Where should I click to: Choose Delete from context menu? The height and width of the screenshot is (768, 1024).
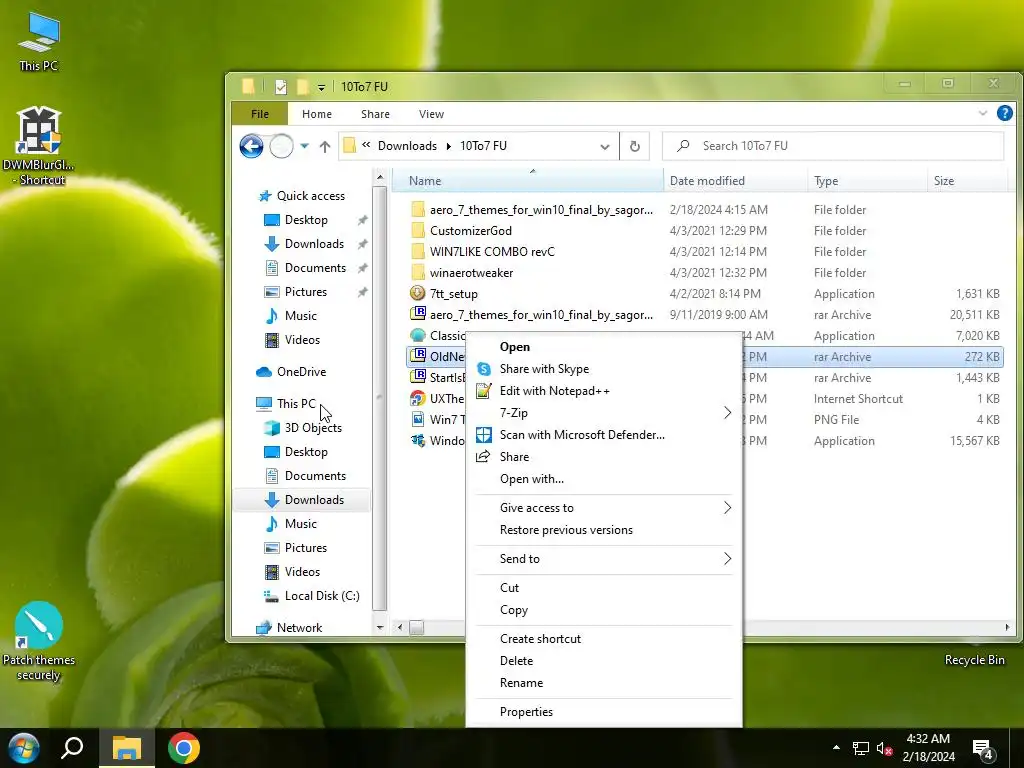pyautogui.click(x=604, y=661)
